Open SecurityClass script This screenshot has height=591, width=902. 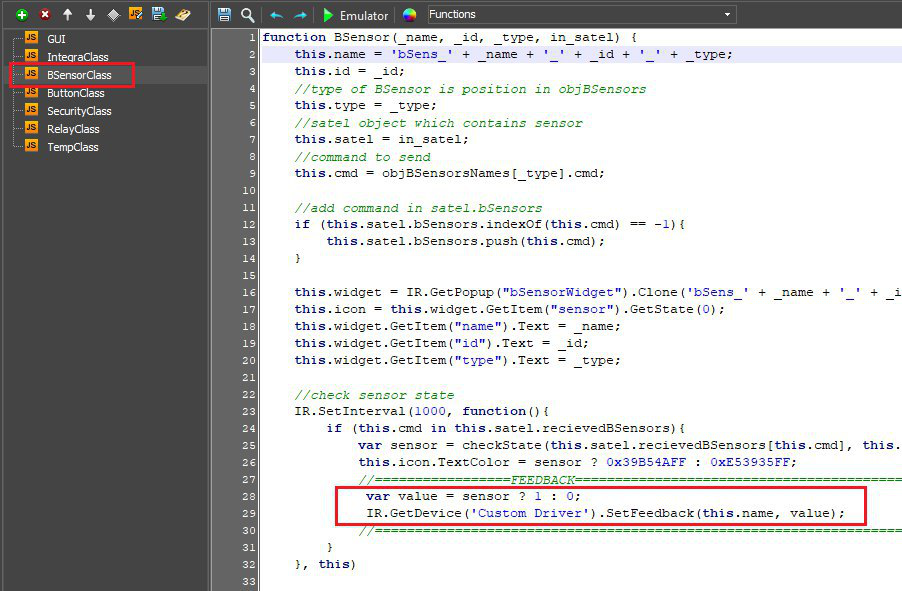coord(79,111)
